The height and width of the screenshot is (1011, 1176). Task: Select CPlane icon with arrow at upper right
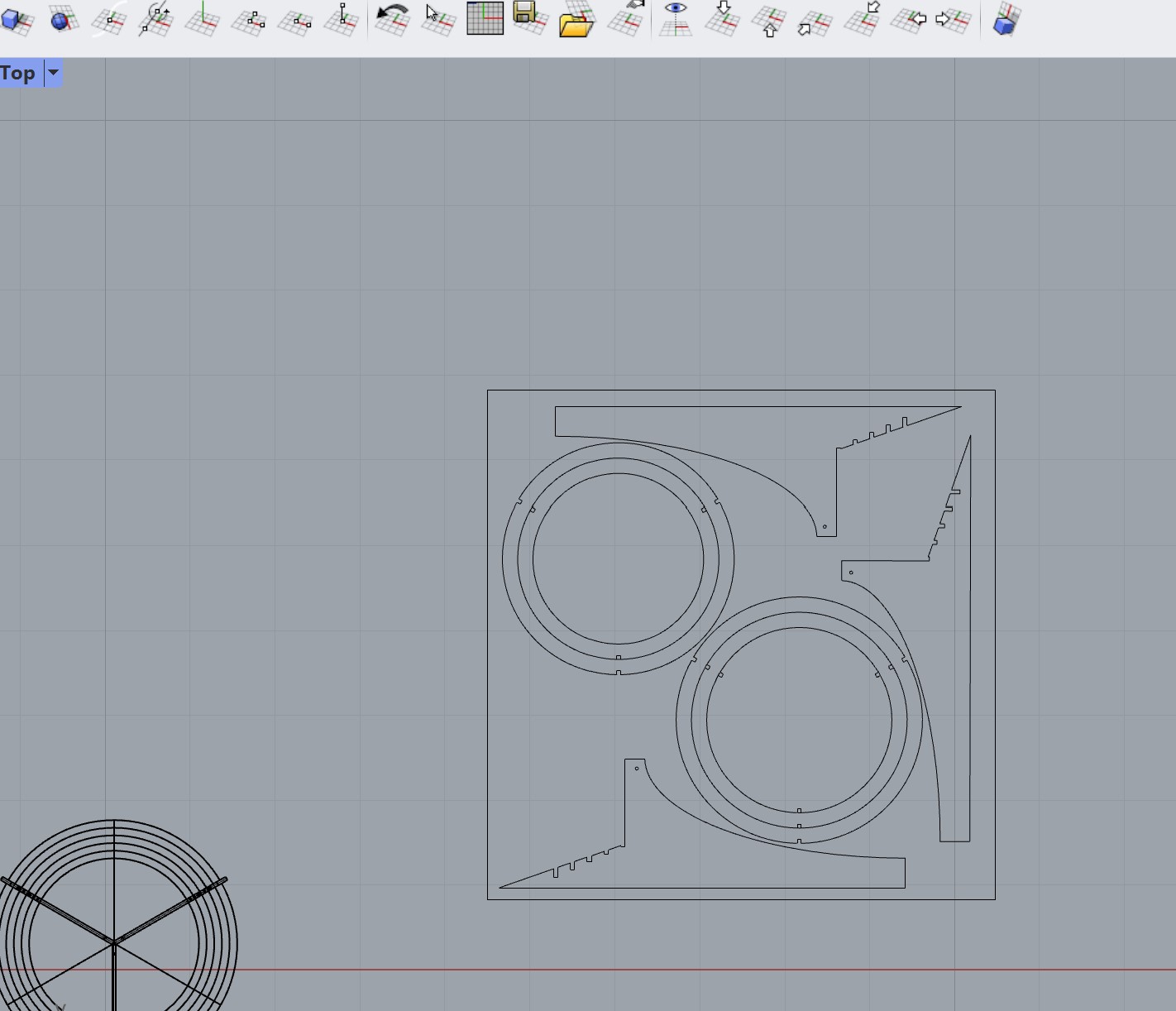862,18
